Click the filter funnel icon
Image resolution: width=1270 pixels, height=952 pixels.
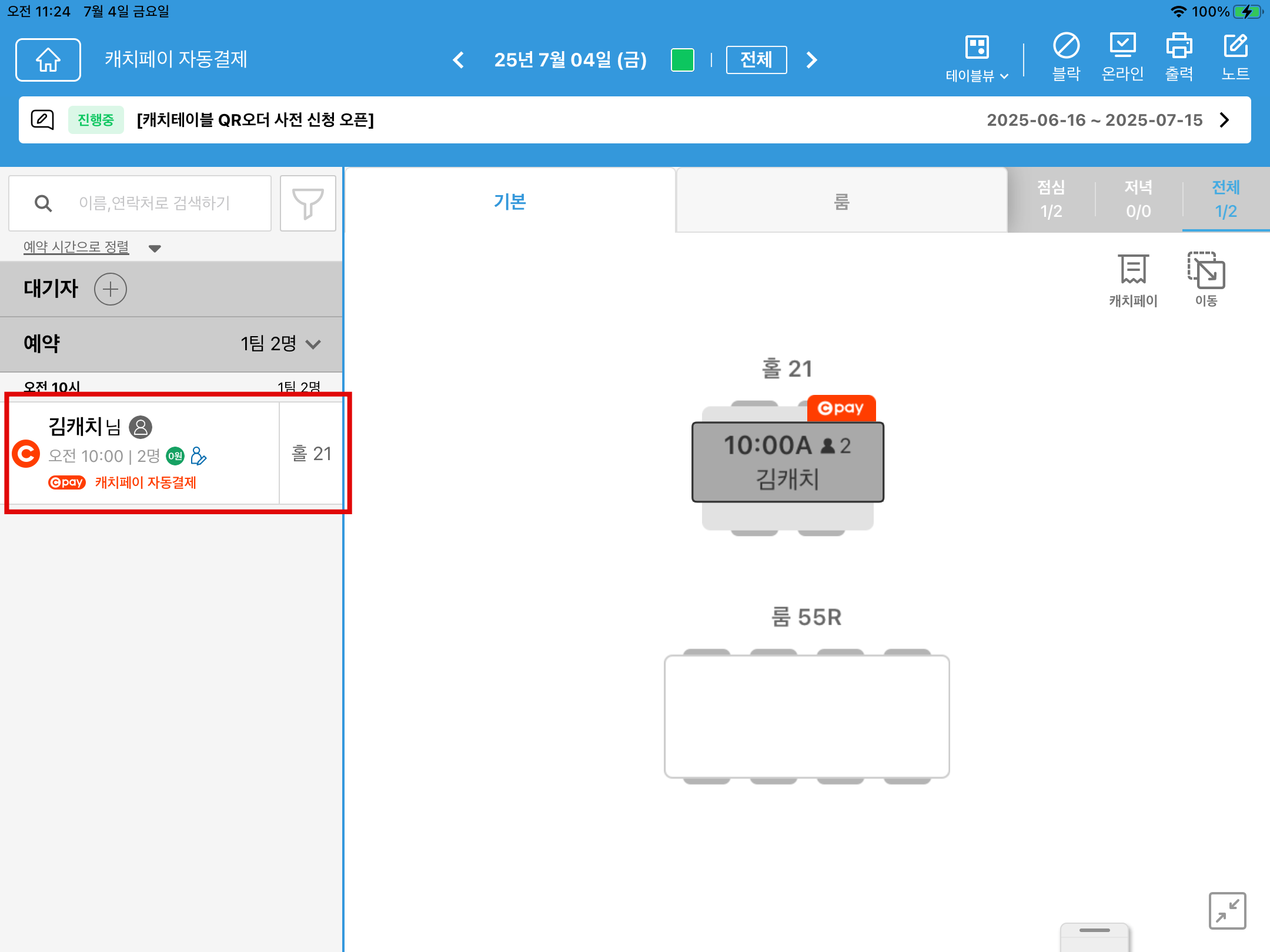[x=308, y=203]
